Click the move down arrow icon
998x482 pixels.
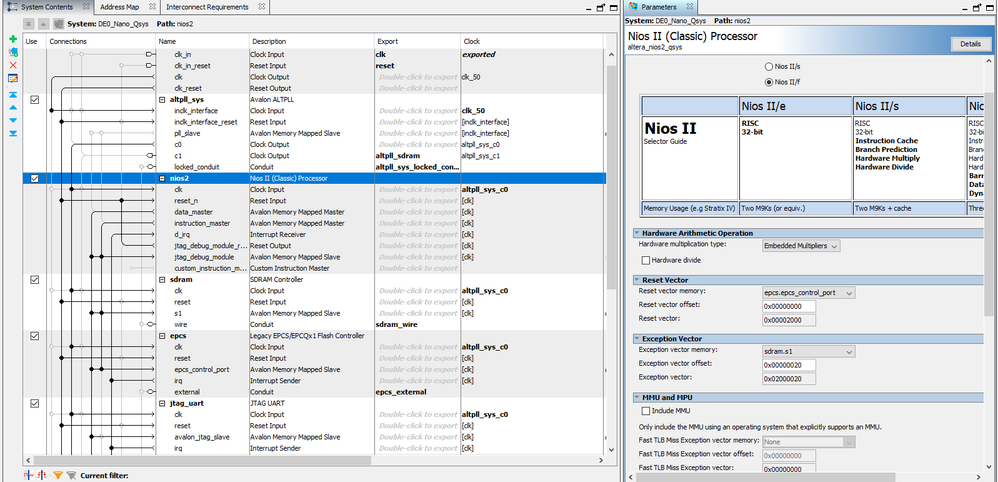tap(12, 119)
